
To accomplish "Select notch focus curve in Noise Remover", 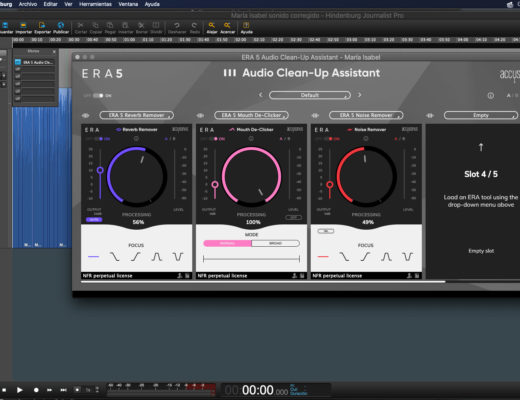I will click(407, 257).
